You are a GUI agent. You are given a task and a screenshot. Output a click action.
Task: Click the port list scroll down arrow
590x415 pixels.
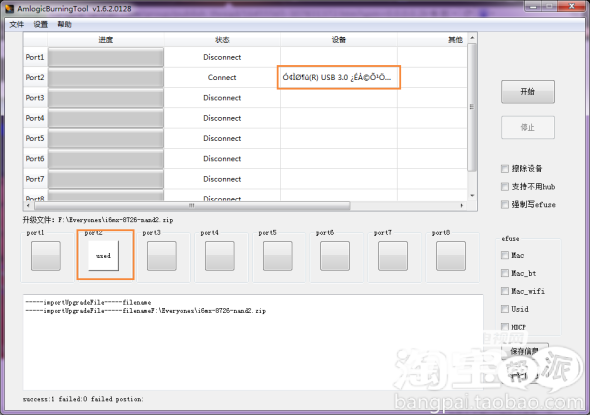pos(472,196)
